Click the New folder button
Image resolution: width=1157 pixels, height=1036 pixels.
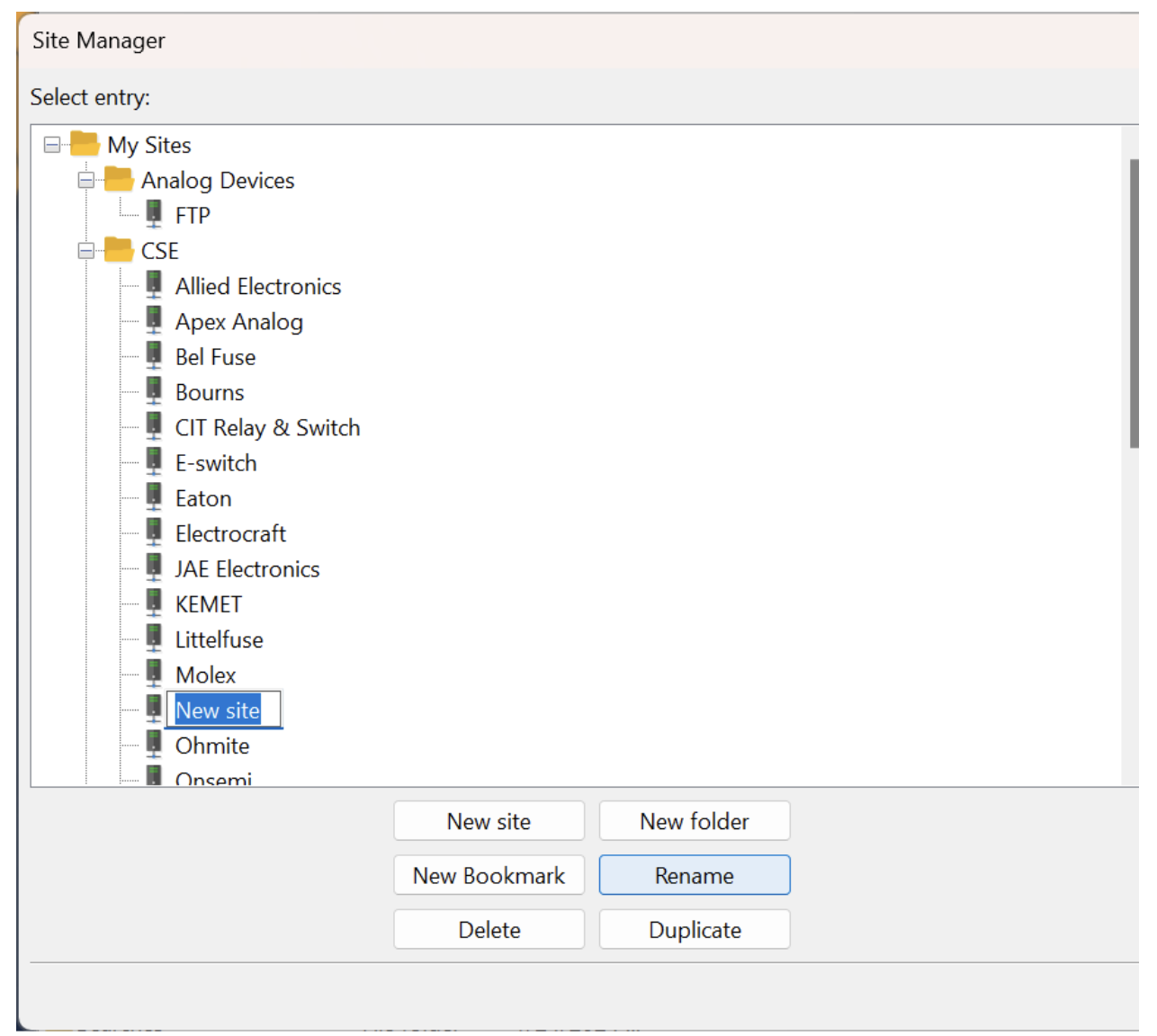click(x=694, y=821)
